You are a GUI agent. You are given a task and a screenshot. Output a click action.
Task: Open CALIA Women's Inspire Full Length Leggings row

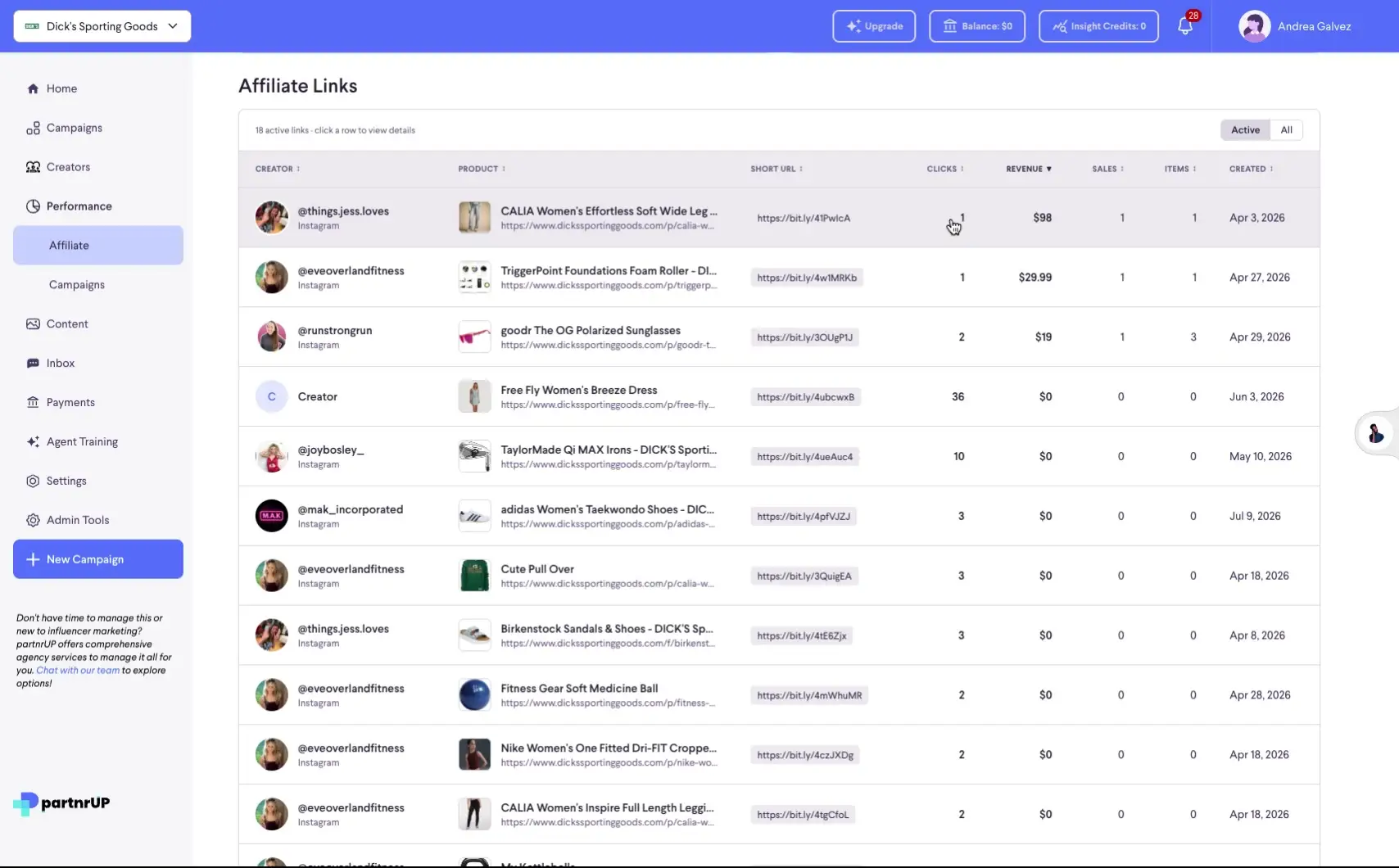779,815
